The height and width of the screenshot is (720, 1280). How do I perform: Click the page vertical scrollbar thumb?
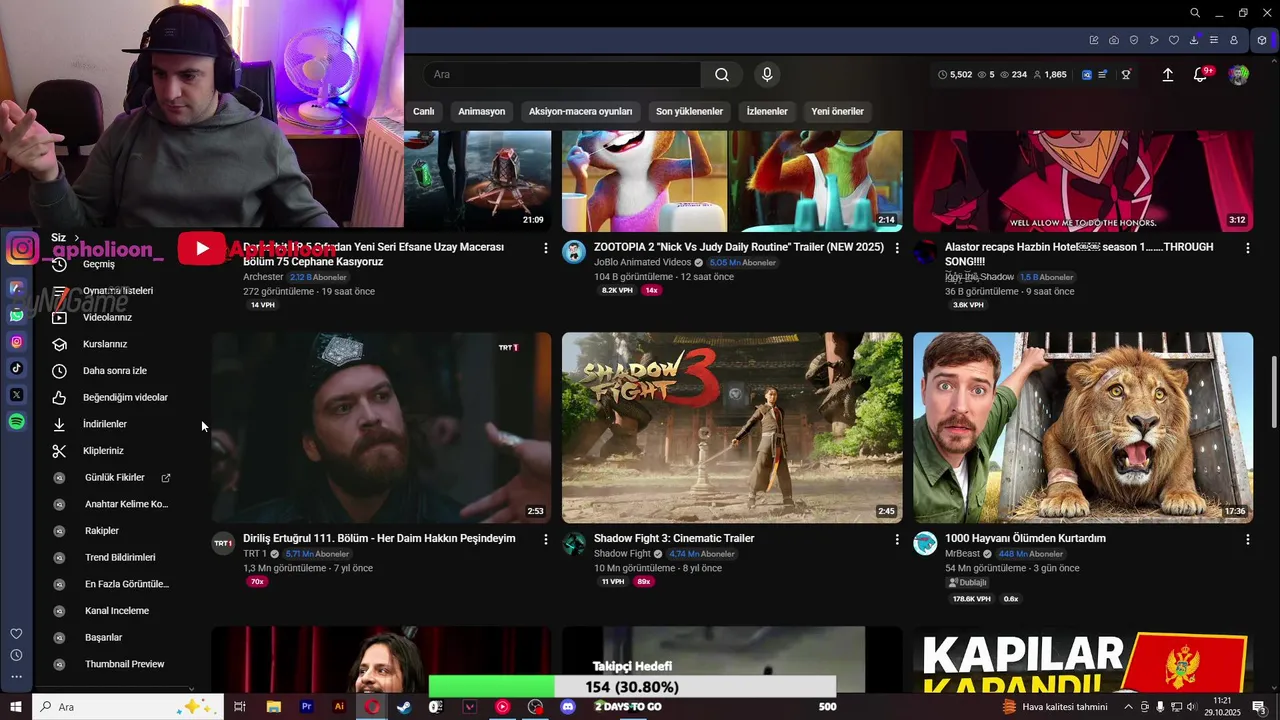1274,392
